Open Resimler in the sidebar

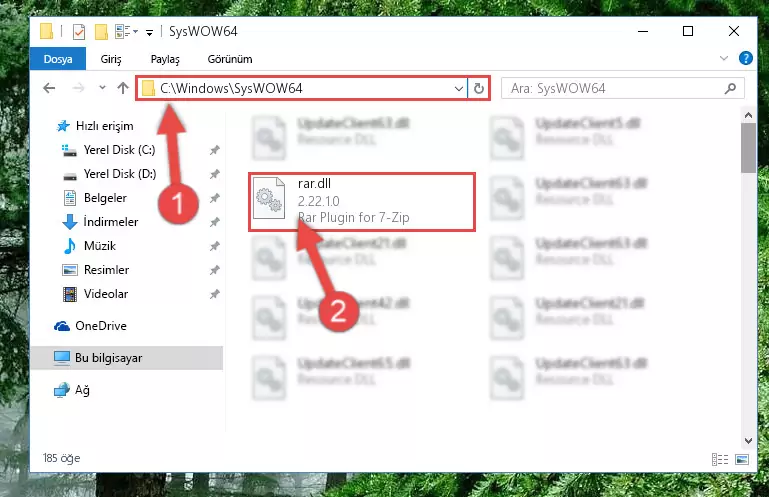click(x=96, y=270)
